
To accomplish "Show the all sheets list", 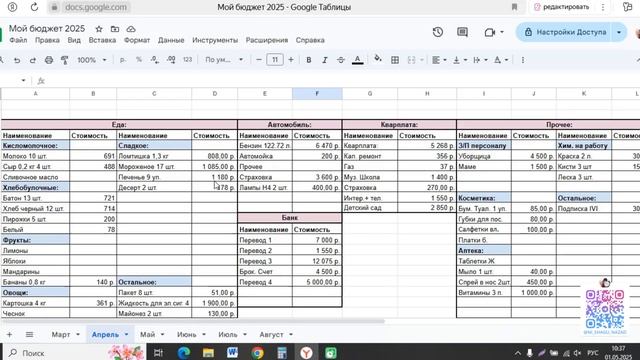I will coord(29,335).
